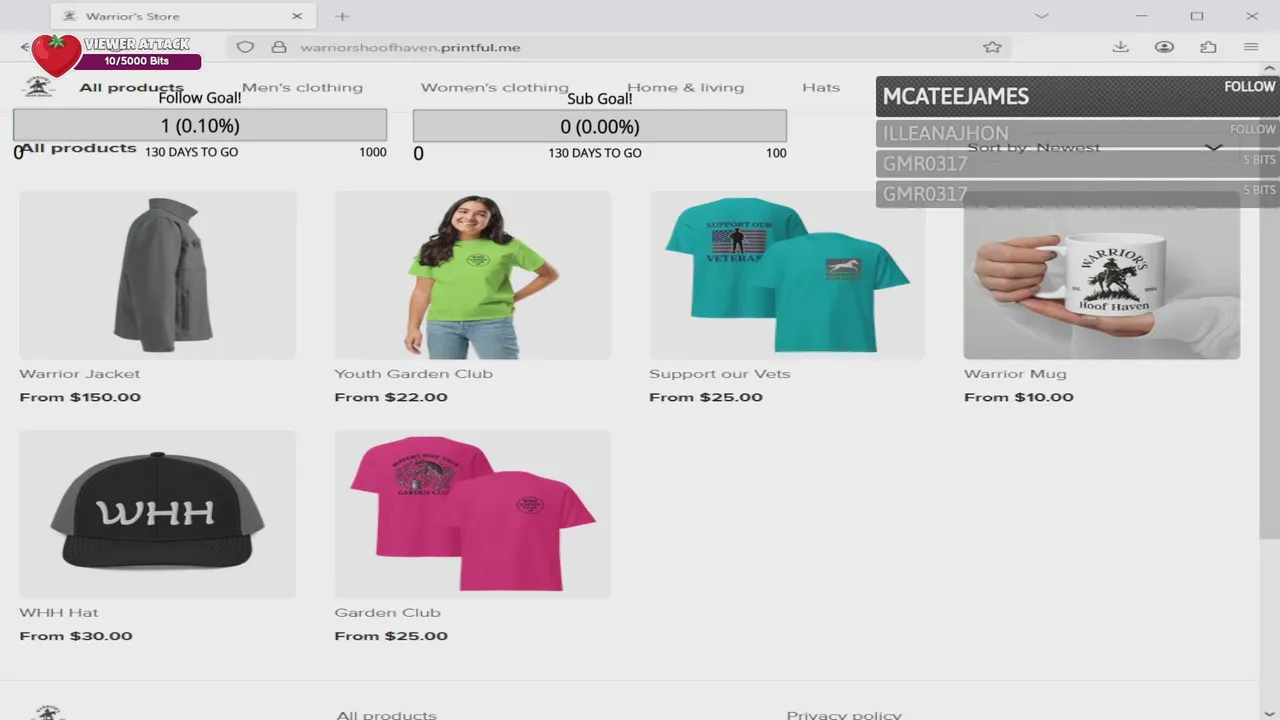The height and width of the screenshot is (720, 1280).
Task: Click the price From $30.00
Action: point(76,636)
